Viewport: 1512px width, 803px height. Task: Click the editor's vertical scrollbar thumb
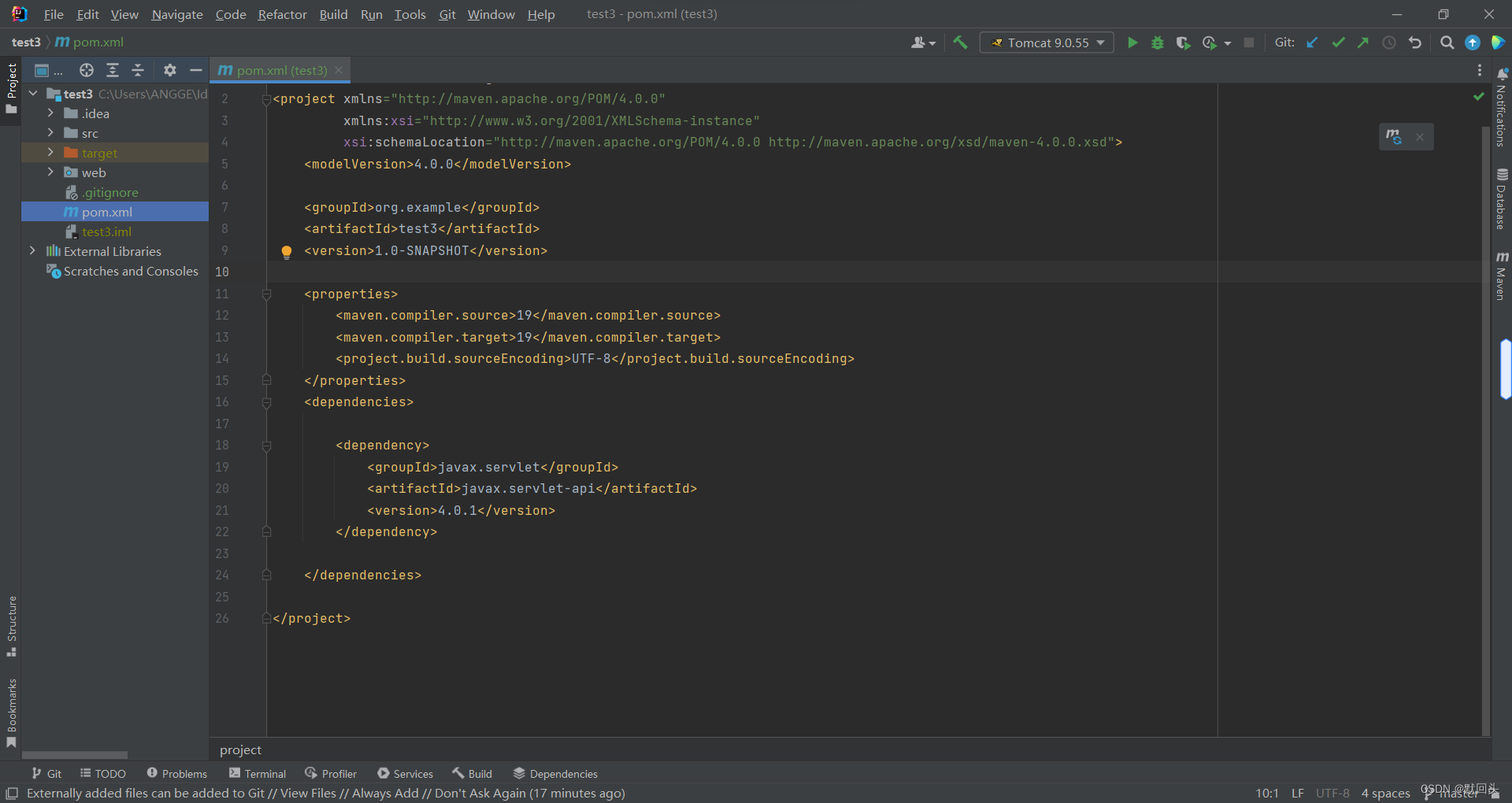tap(1506, 370)
